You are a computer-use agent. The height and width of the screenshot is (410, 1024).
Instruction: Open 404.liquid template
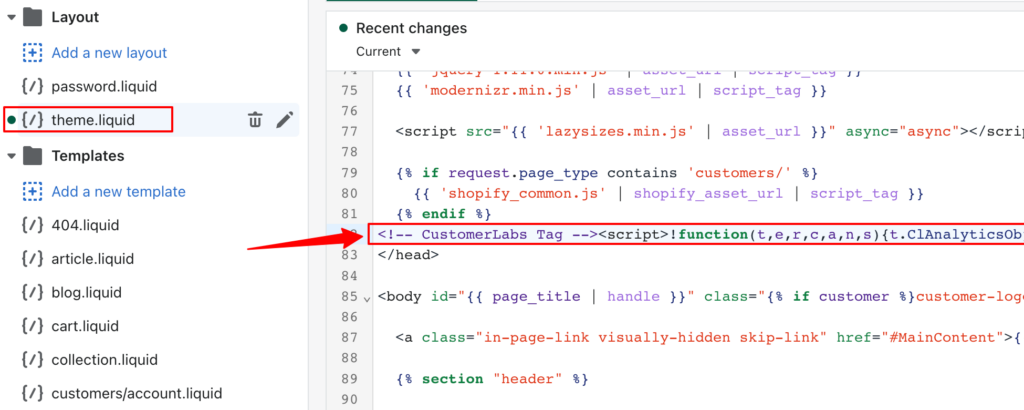pyautogui.click(x=86, y=226)
